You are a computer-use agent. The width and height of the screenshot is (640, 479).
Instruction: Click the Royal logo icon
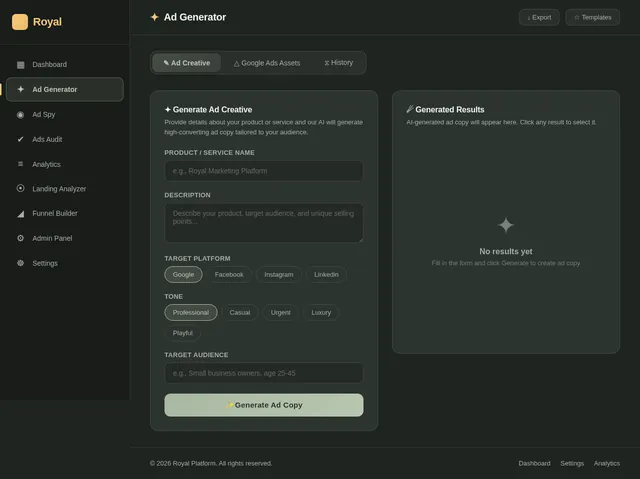20,22
